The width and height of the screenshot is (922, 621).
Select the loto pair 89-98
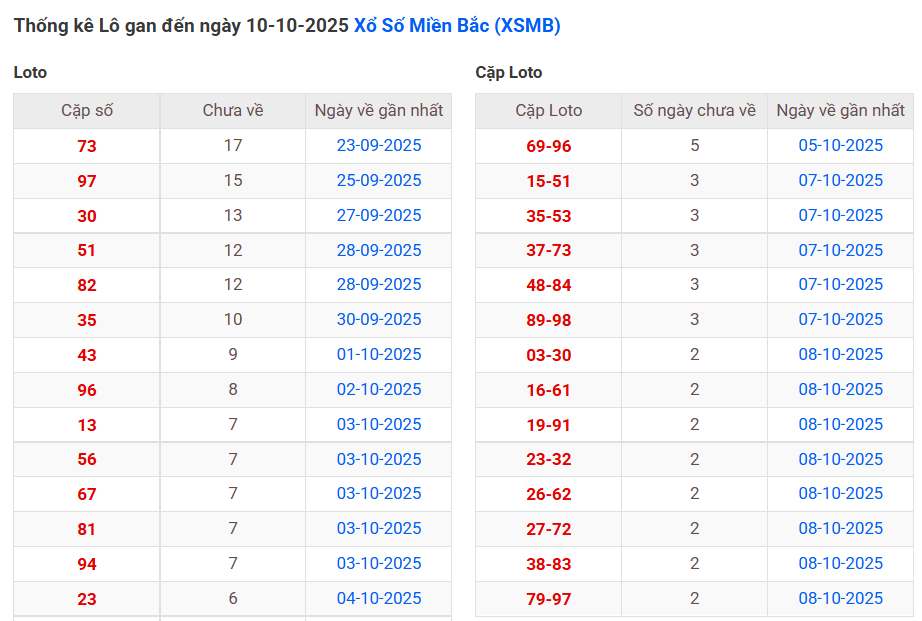pyautogui.click(x=548, y=320)
